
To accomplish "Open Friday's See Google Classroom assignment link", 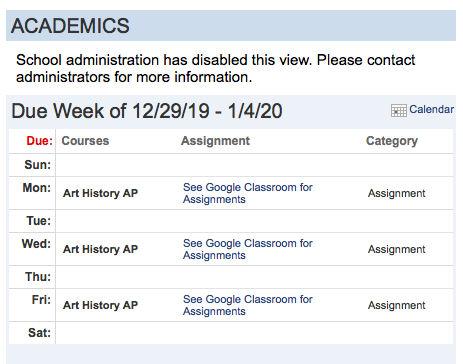I will pyautogui.click(x=248, y=305).
